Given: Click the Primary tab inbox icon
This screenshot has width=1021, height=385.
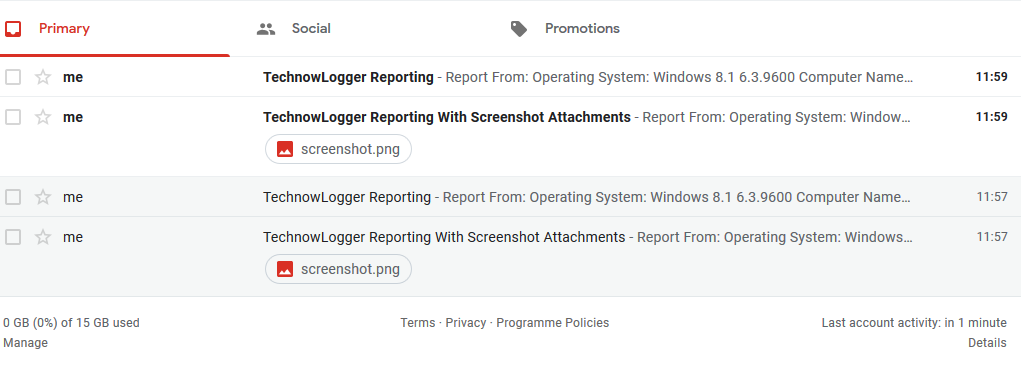Looking at the screenshot, I should [x=13, y=29].
